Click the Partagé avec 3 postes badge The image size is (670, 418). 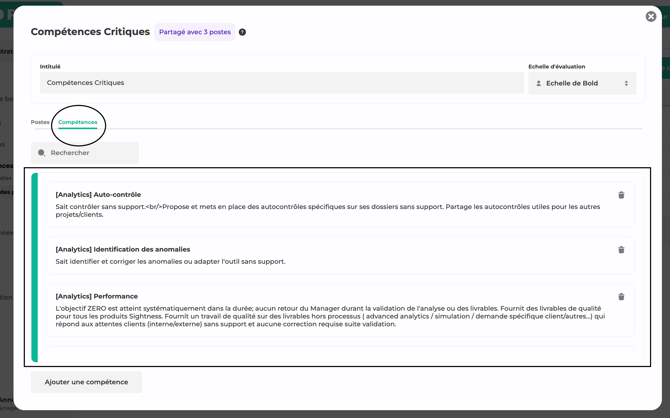click(x=195, y=32)
